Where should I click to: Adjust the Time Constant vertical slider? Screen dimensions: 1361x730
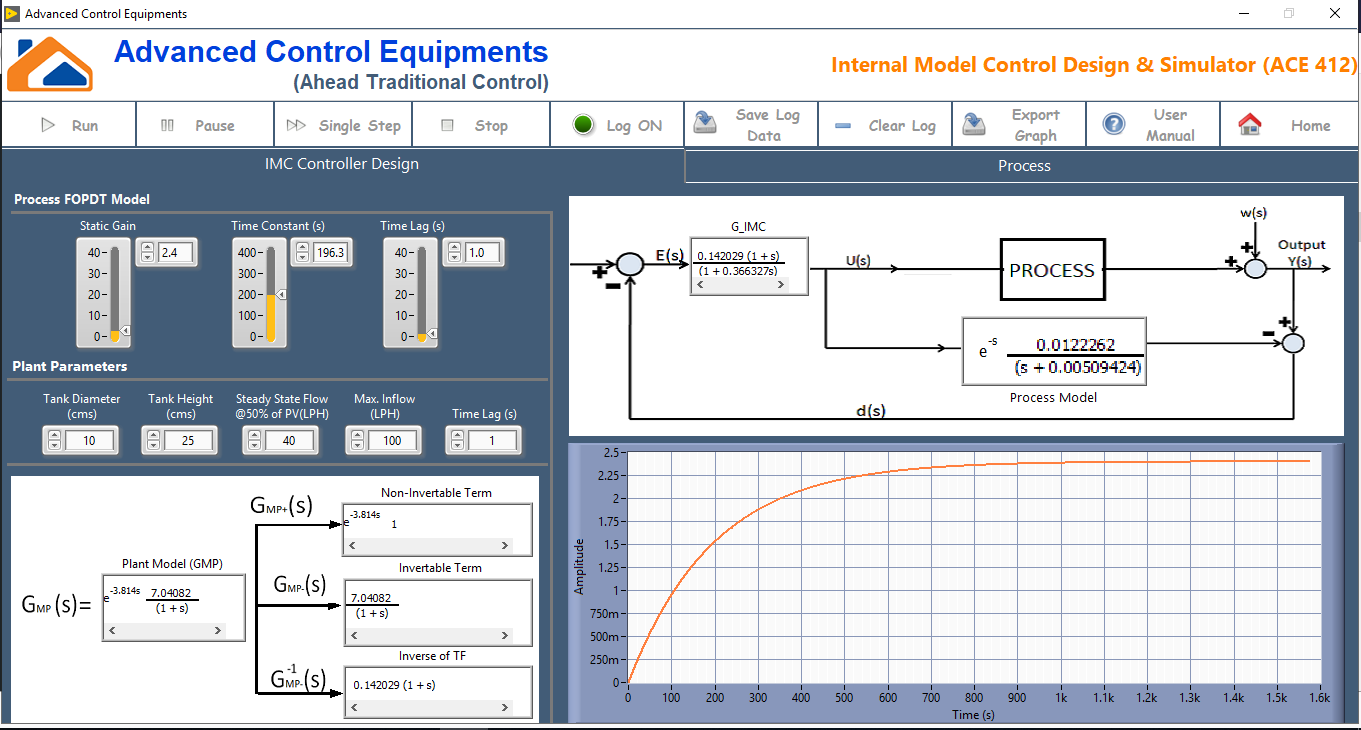[271, 294]
